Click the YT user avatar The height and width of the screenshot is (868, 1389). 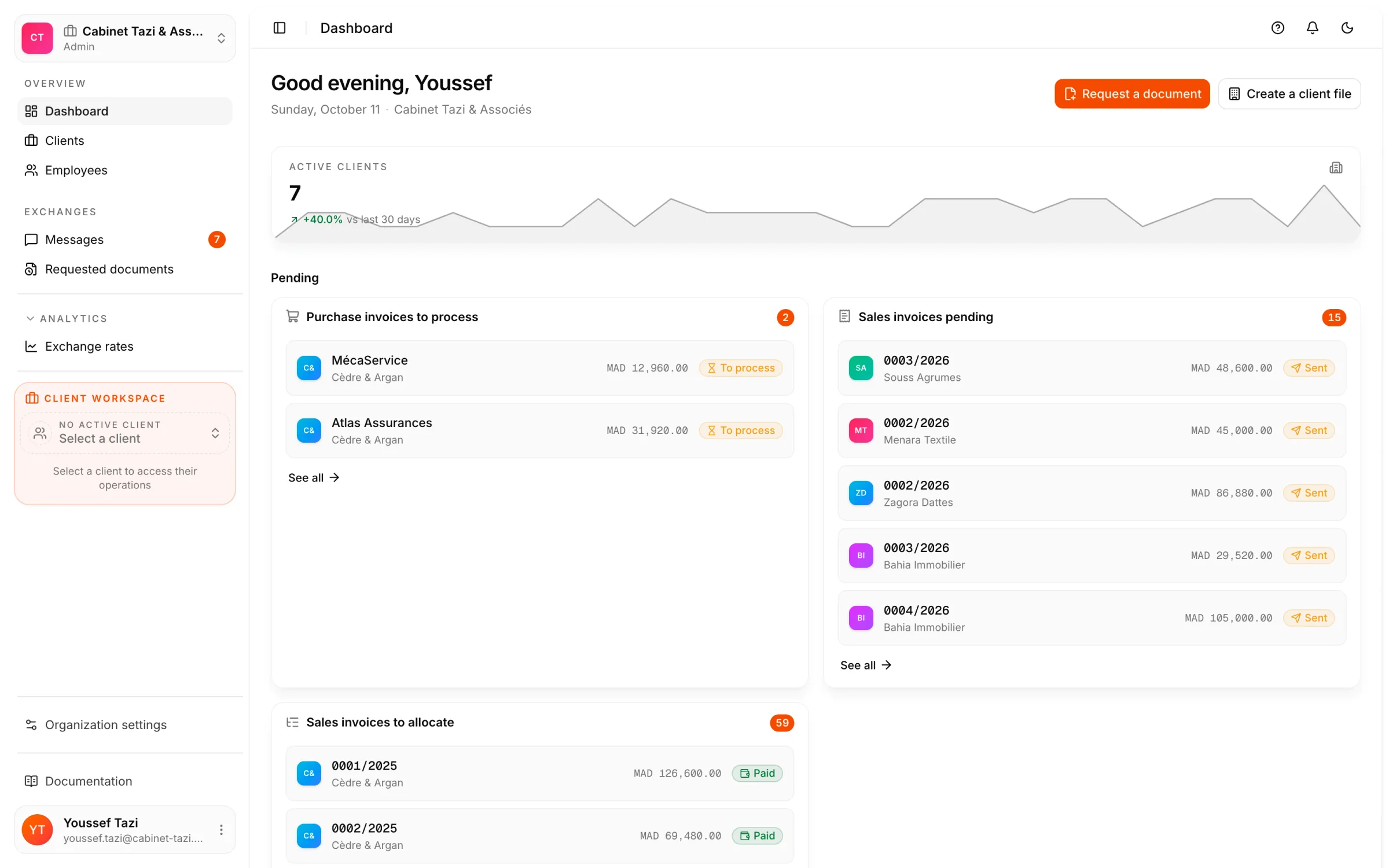point(37,830)
